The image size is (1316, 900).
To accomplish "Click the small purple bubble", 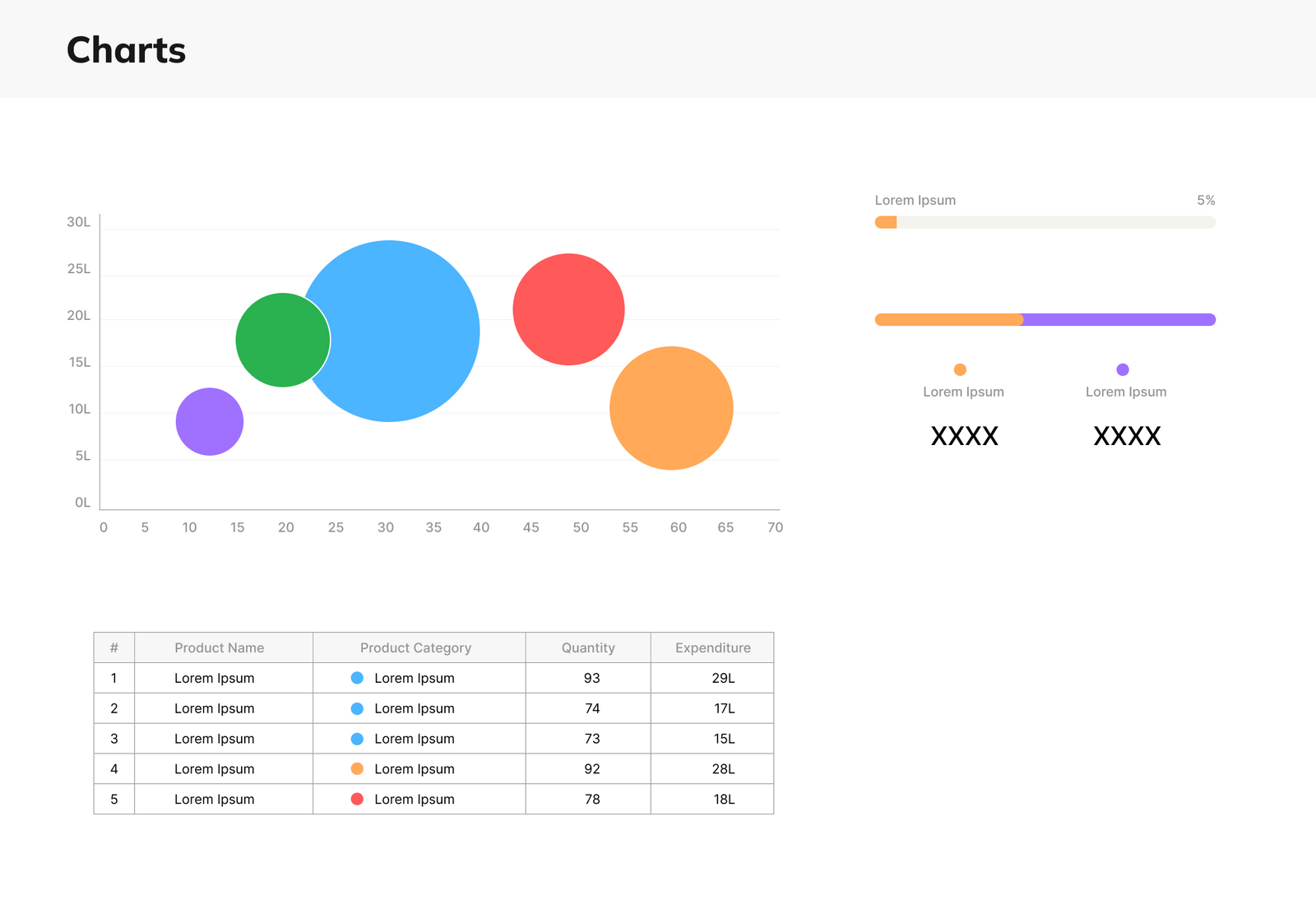I will pyautogui.click(x=210, y=421).
